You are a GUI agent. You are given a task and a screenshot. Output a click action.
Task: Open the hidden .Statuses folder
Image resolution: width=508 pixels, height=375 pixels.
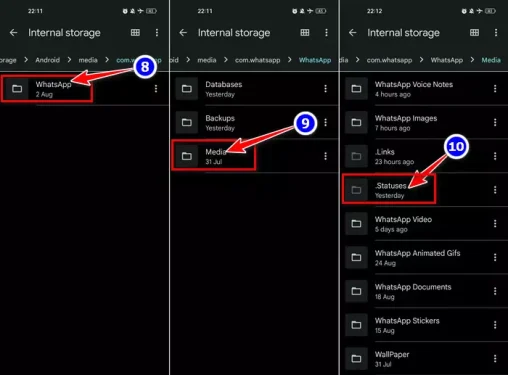point(424,190)
